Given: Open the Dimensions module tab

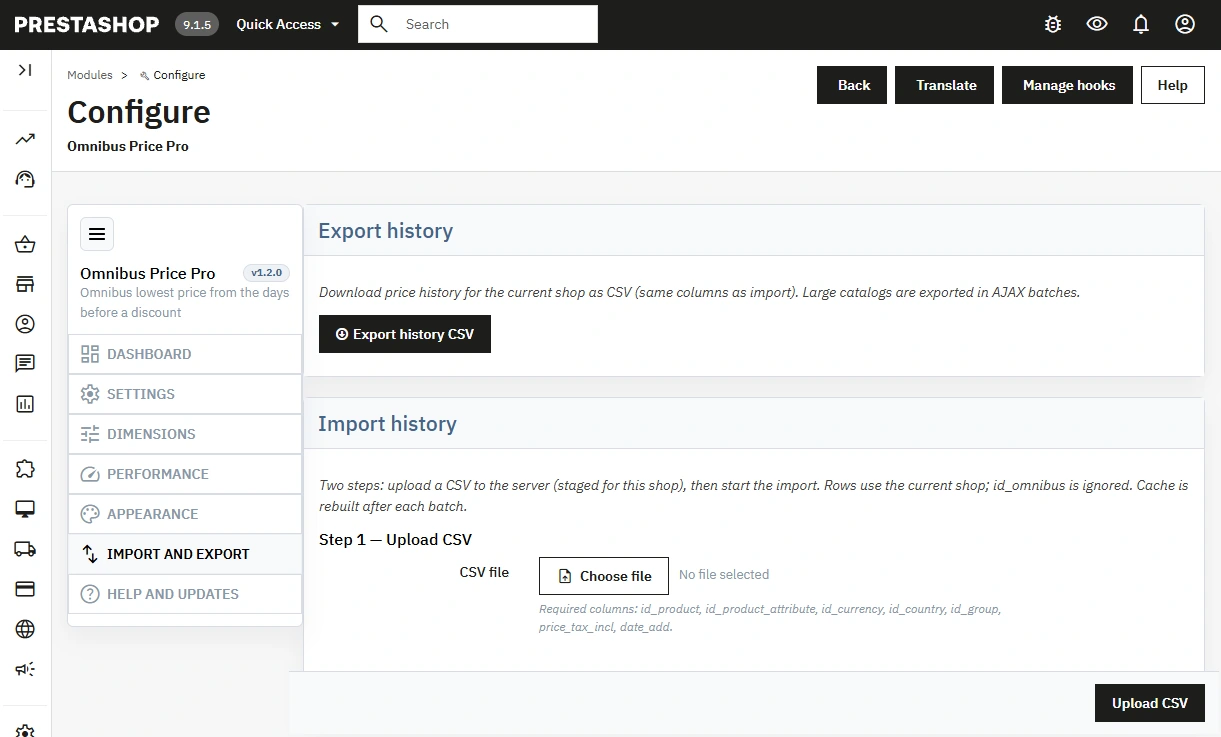Looking at the screenshot, I should tap(185, 434).
